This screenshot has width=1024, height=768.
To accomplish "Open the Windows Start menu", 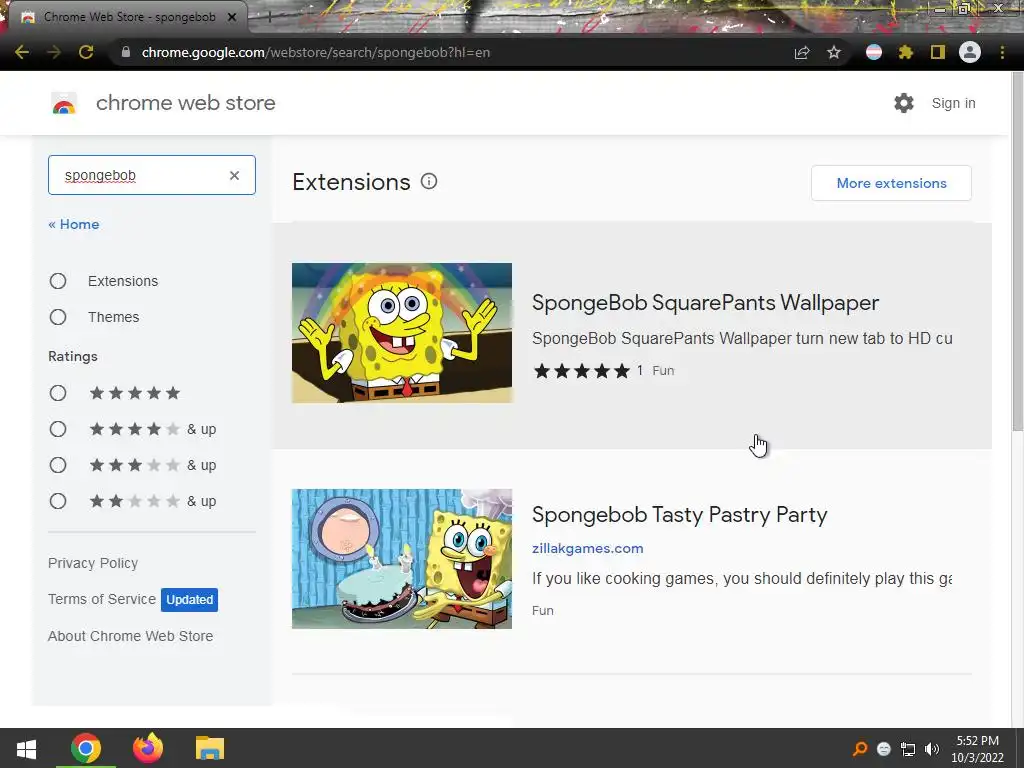I will click(26, 748).
